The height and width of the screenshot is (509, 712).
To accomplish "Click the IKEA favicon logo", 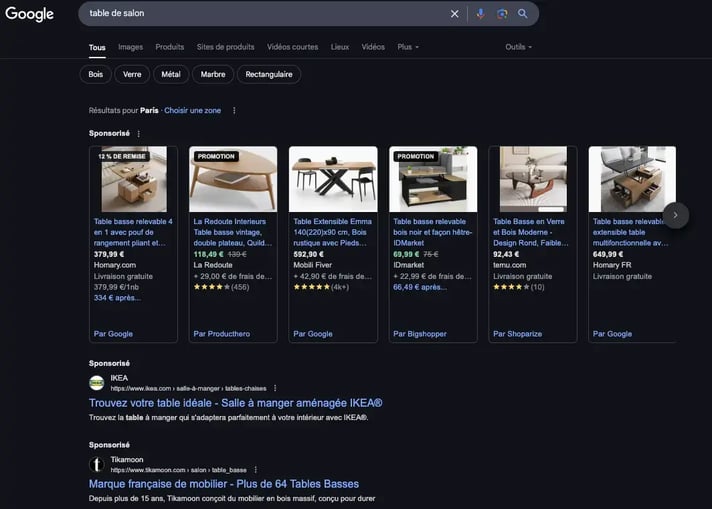I will [96, 383].
